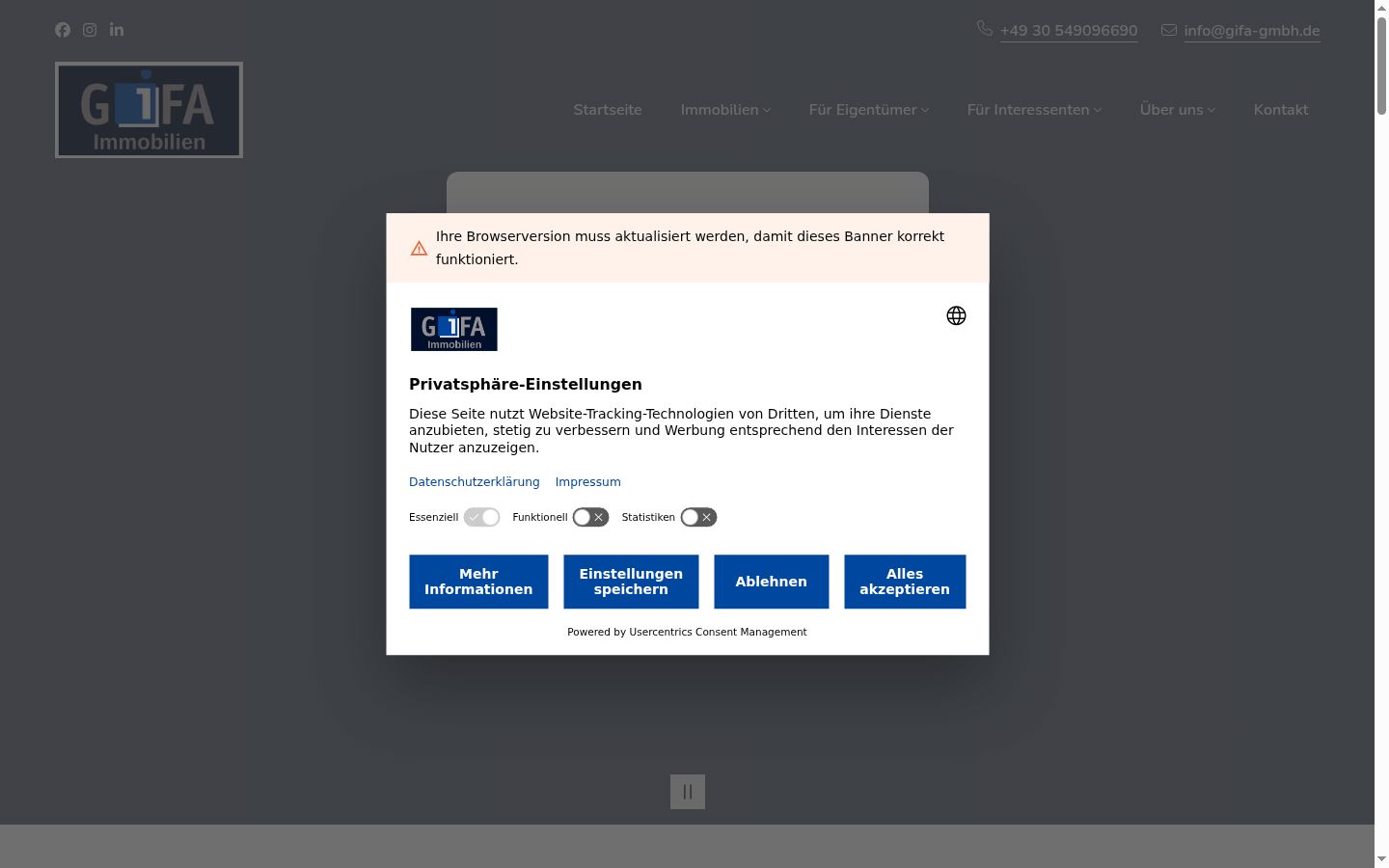The width and height of the screenshot is (1389, 868).
Task: Click the phone handset icon
Action: click(x=984, y=29)
